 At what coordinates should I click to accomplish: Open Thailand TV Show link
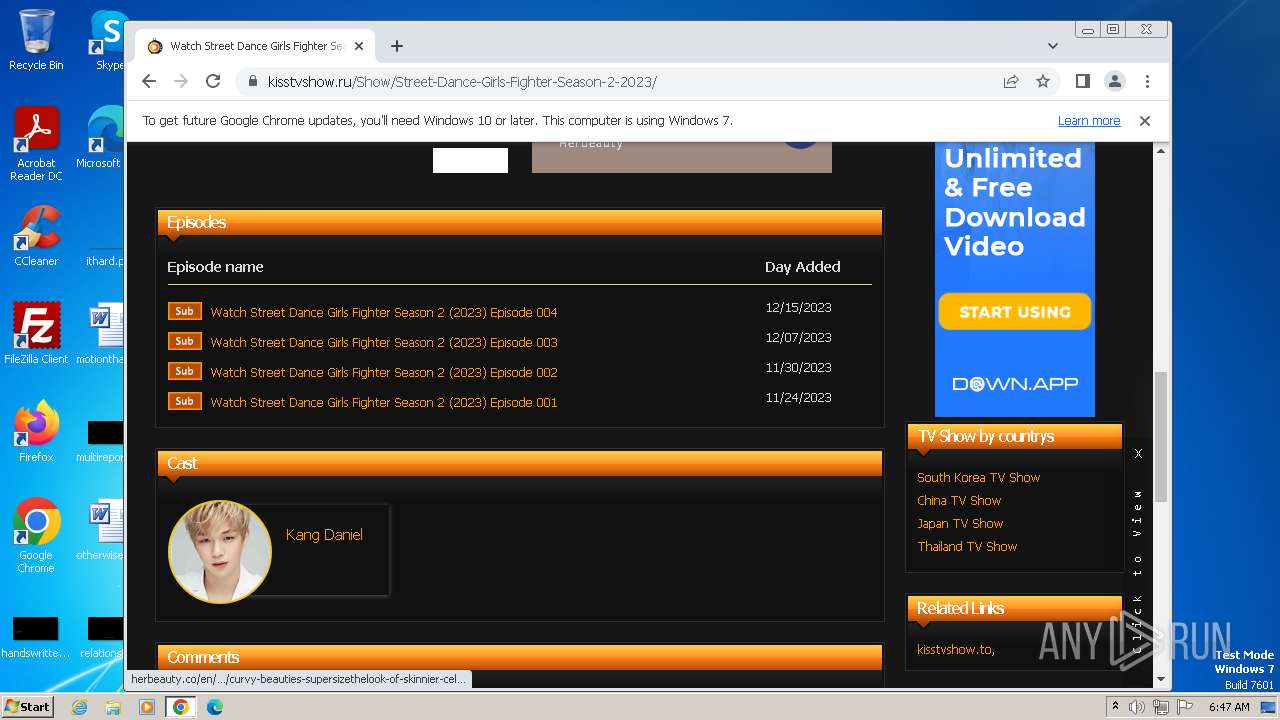(x=967, y=547)
